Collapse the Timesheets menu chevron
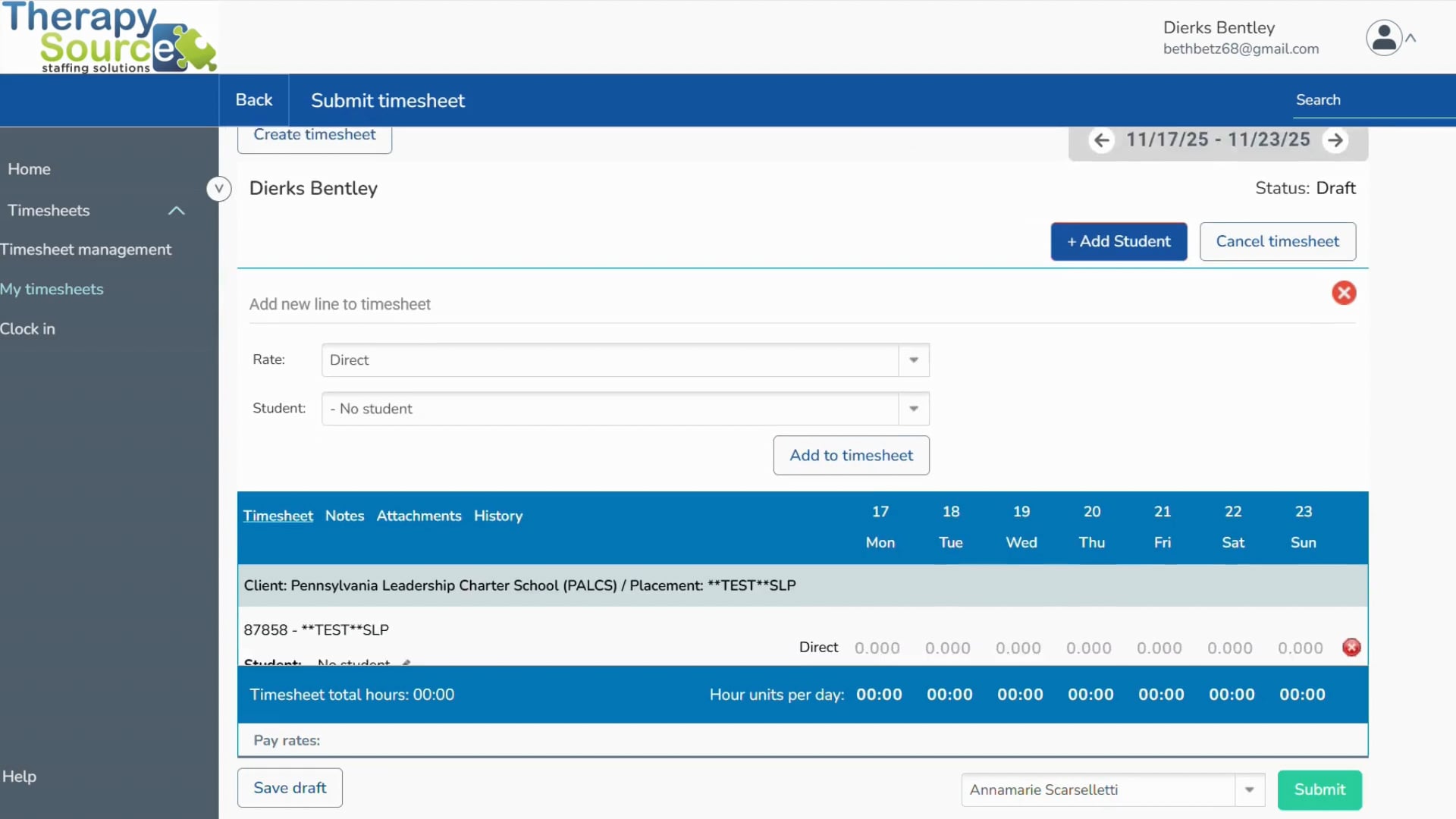1456x819 pixels. (x=177, y=211)
